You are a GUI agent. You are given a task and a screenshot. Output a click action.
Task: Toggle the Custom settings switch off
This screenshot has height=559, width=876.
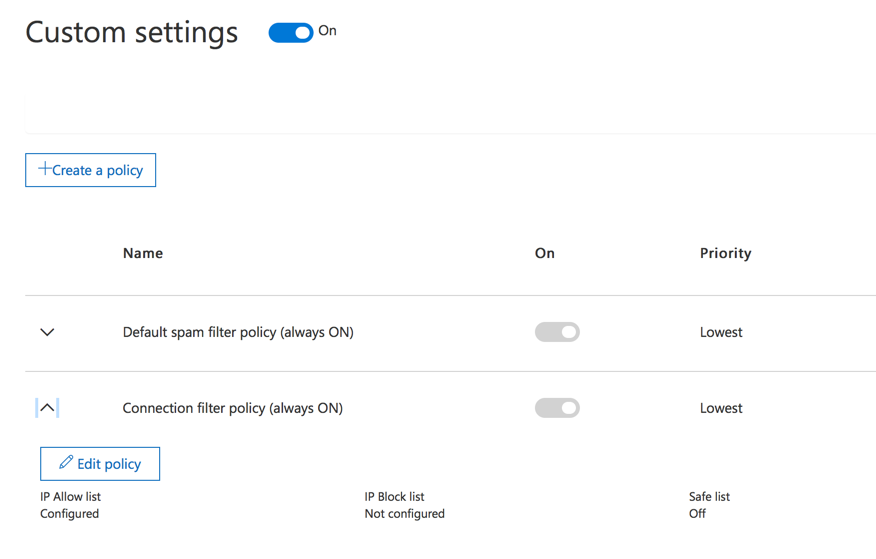tap(291, 32)
